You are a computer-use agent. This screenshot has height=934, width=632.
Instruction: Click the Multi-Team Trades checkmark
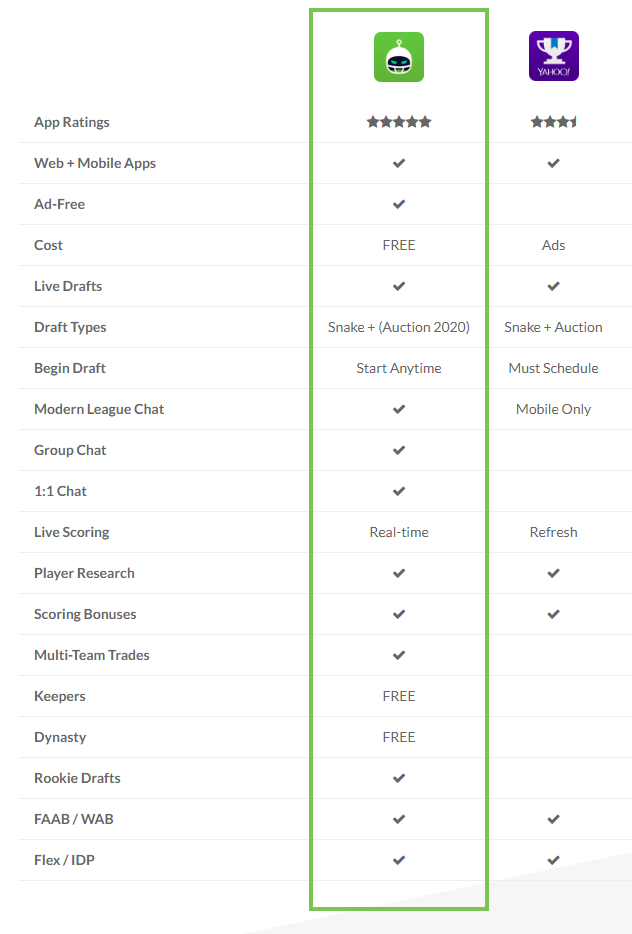(399, 655)
